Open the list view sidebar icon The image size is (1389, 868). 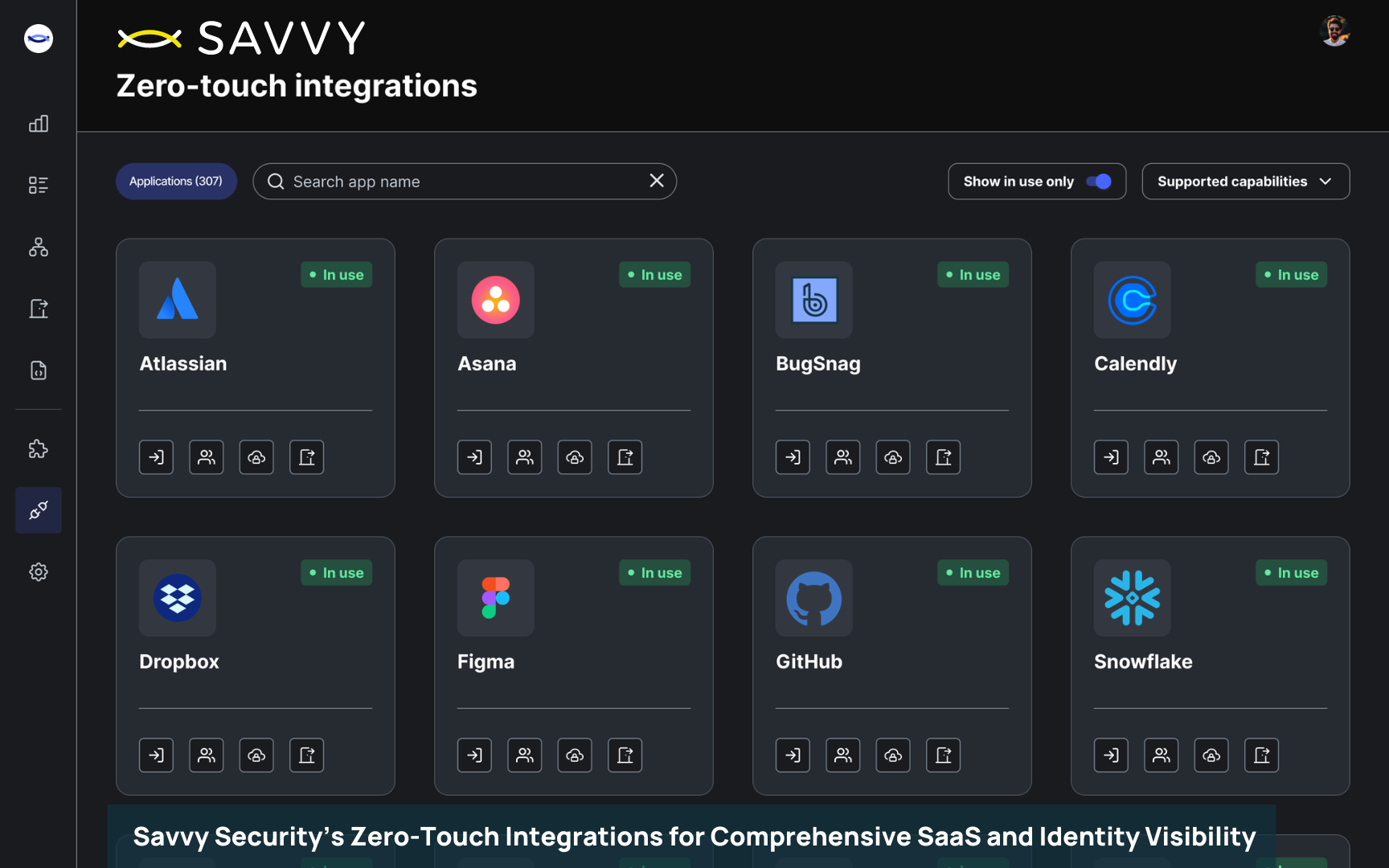pyautogui.click(x=39, y=186)
